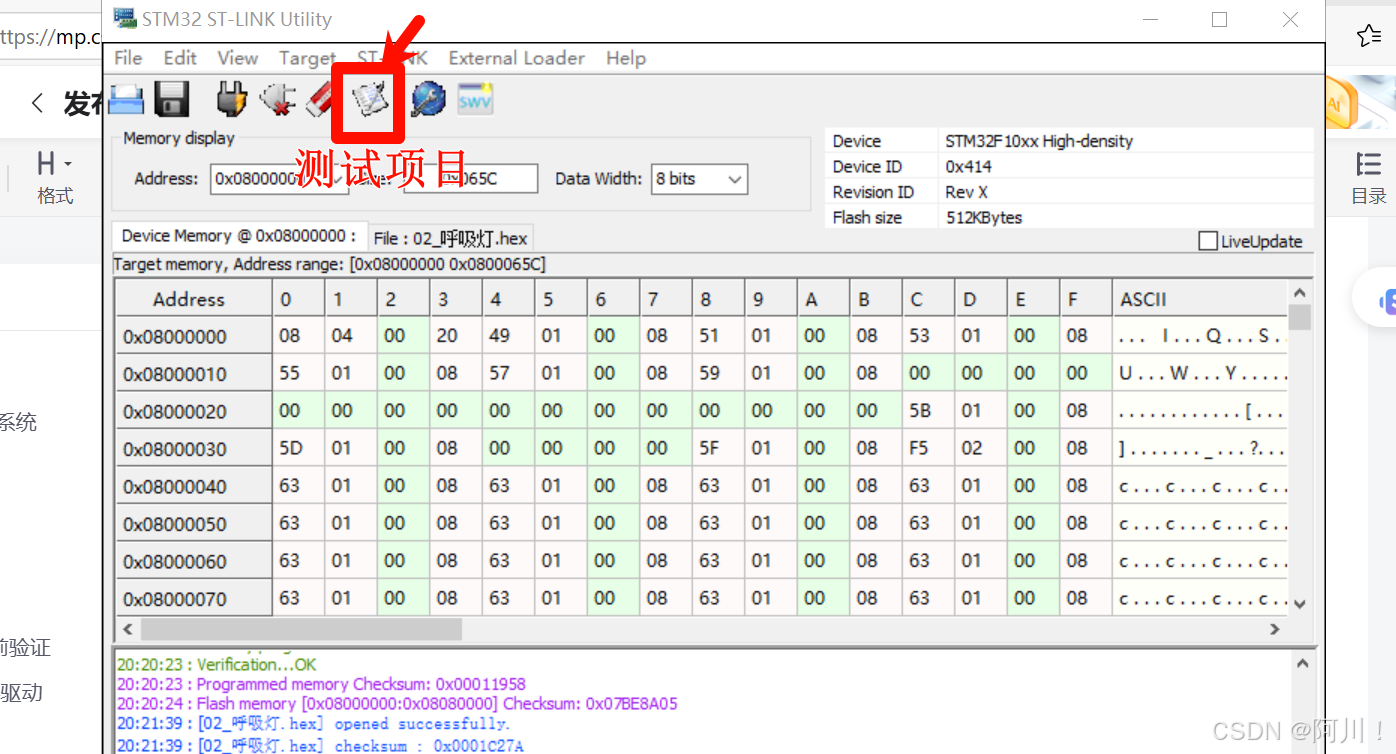Open the File menu
Viewport: 1396px width, 754px height.
click(x=128, y=58)
